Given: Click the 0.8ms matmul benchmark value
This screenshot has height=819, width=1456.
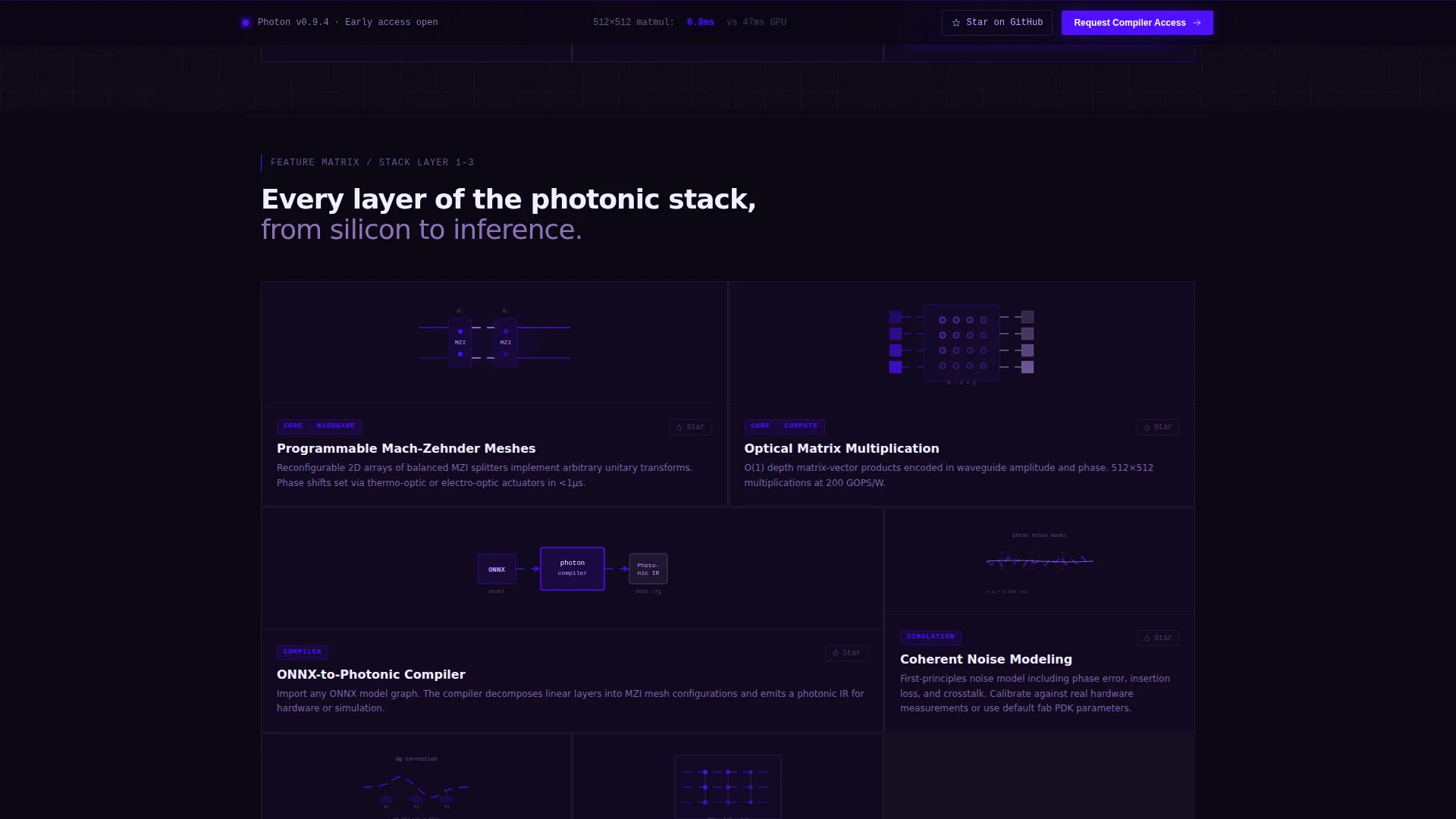Looking at the screenshot, I should pyautogui.click(x=700, y=23).
